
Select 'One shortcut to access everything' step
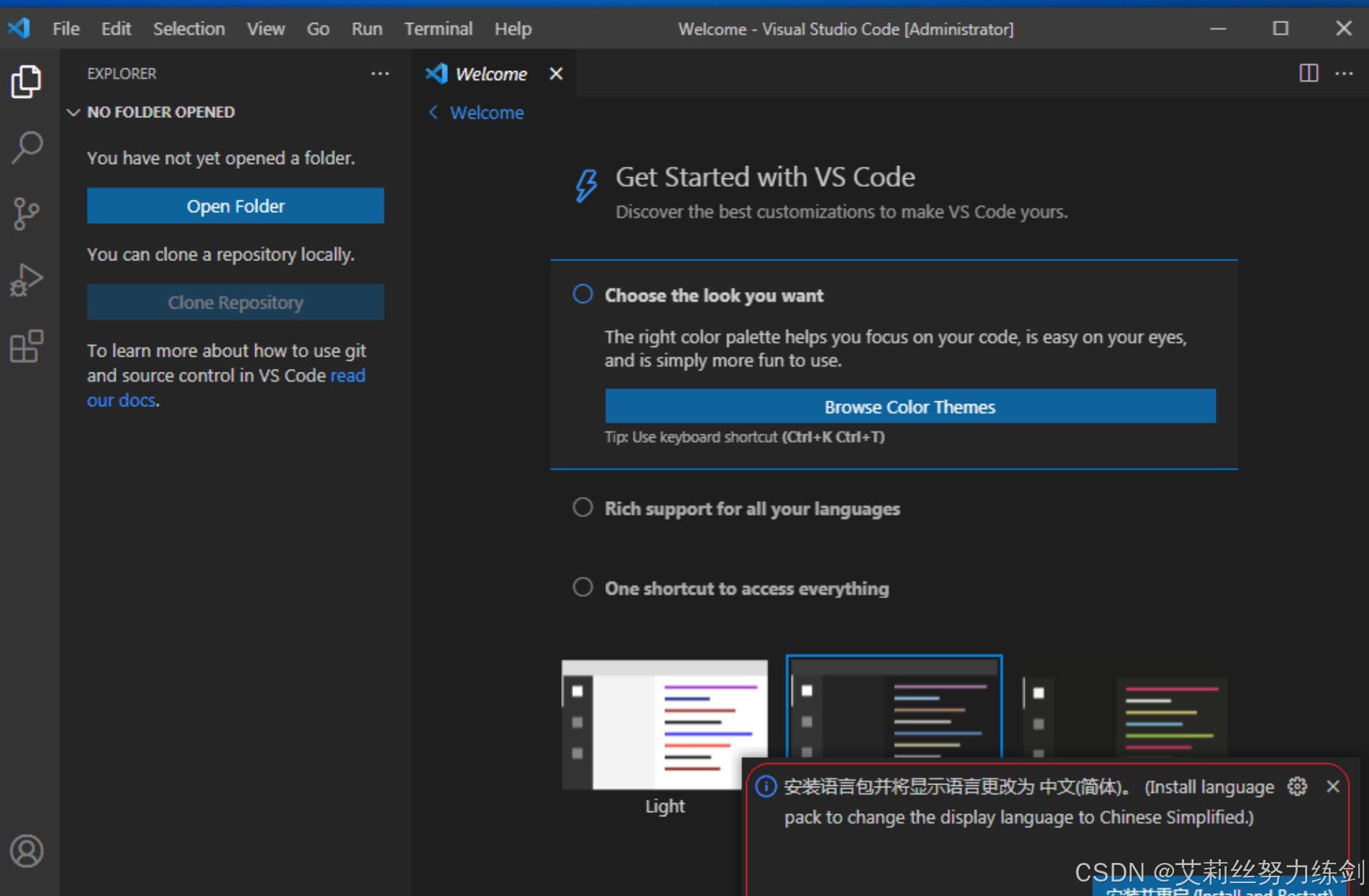click(x=582, y=588)
